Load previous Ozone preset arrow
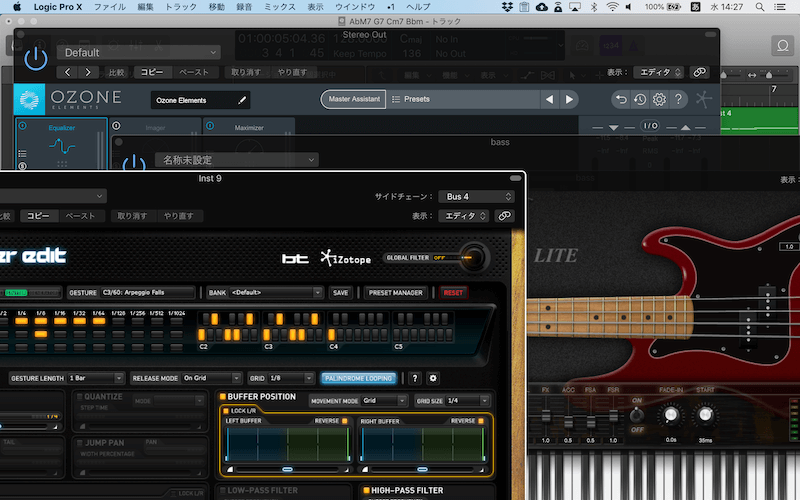The image size is (800, 500). pos(549,99)
